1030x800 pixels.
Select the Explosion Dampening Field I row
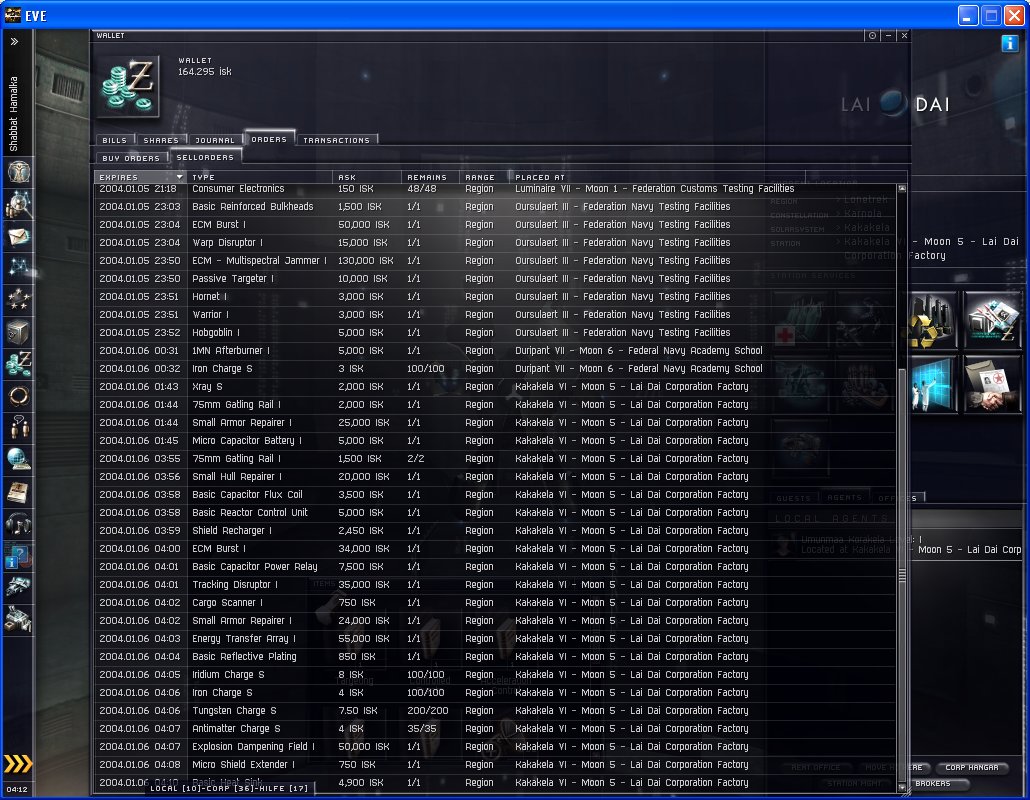click(496, 747)
